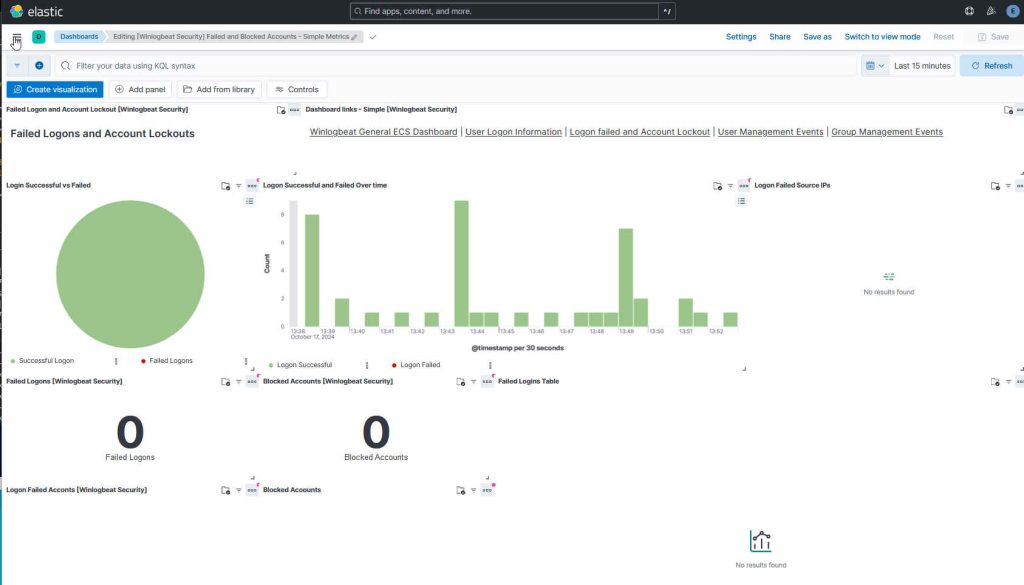Open the Add panel tool
This screenshot has height=585, width=1024.
139,89
